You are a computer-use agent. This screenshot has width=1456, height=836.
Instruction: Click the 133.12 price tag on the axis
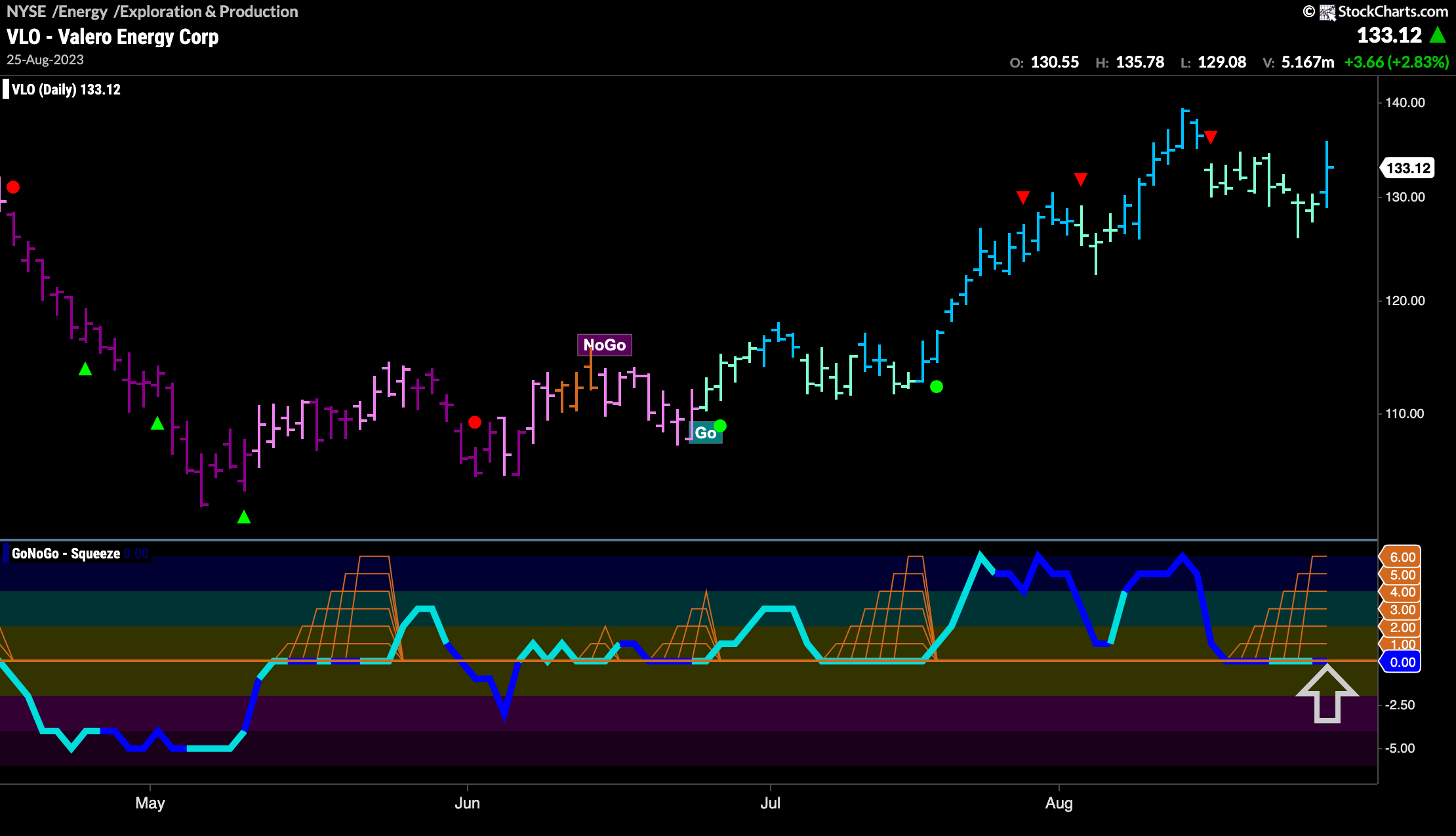click(x=1408, y=168)
